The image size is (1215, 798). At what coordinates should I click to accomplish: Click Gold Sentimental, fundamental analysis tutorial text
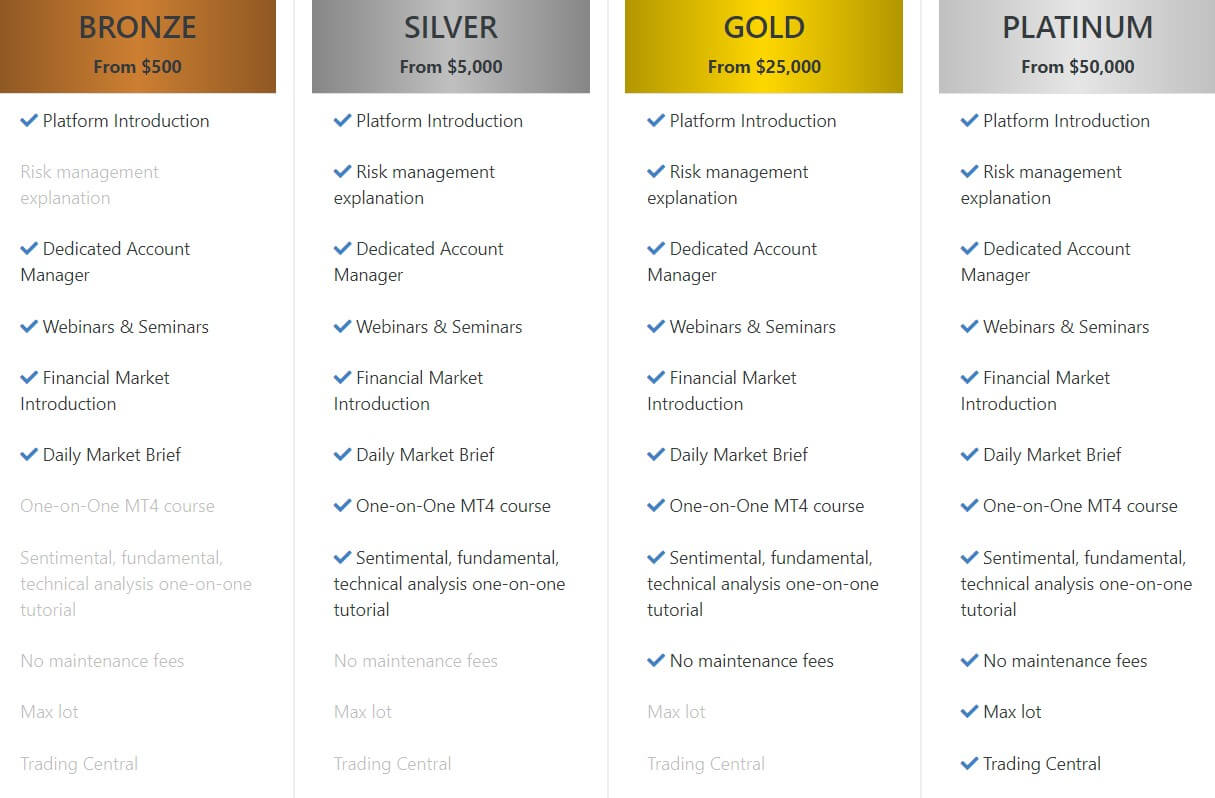[763, 584]
